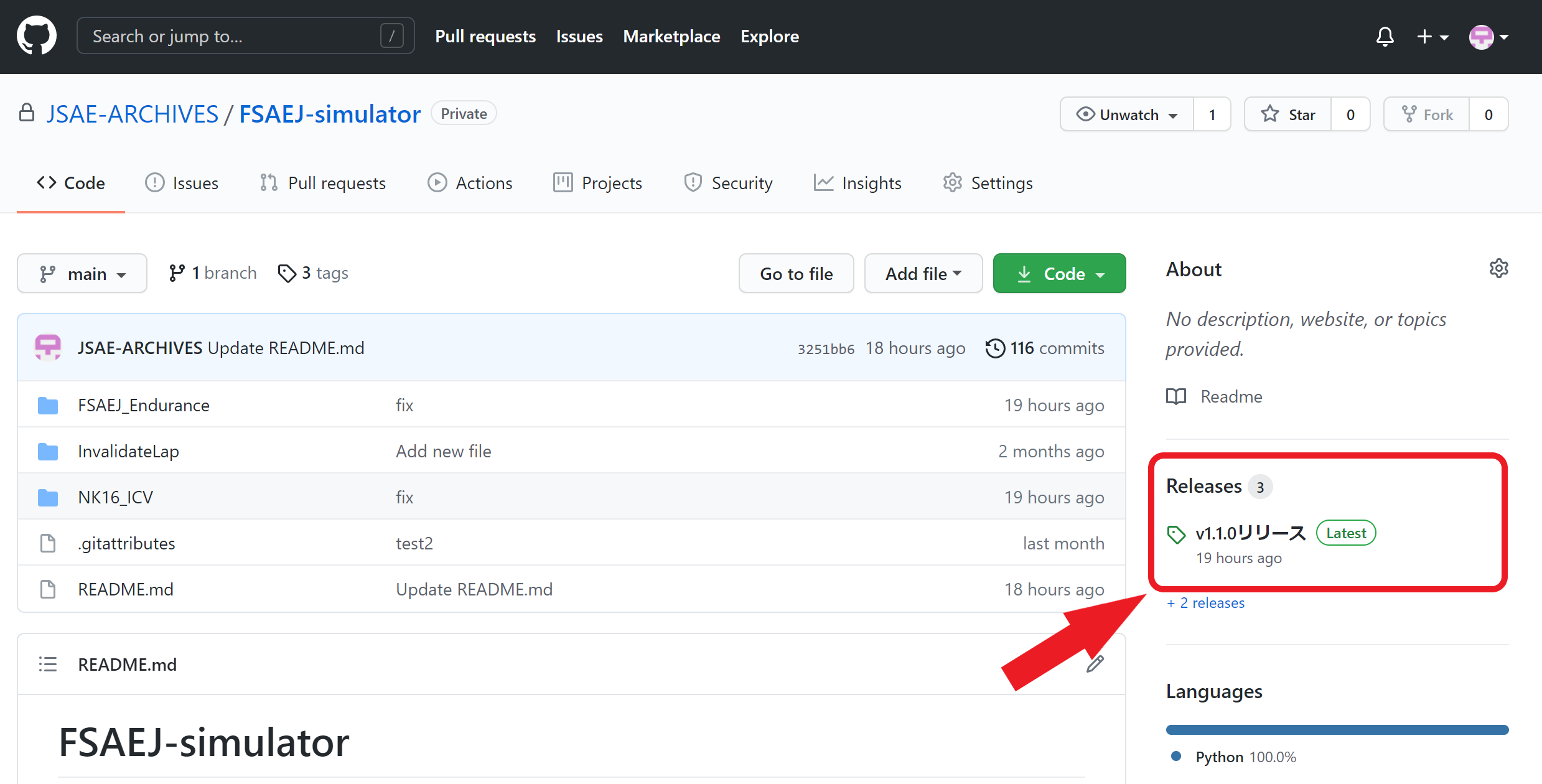The image size is (1542, 784).
Task: Open the notifications bell
Action: point(1385,37)
